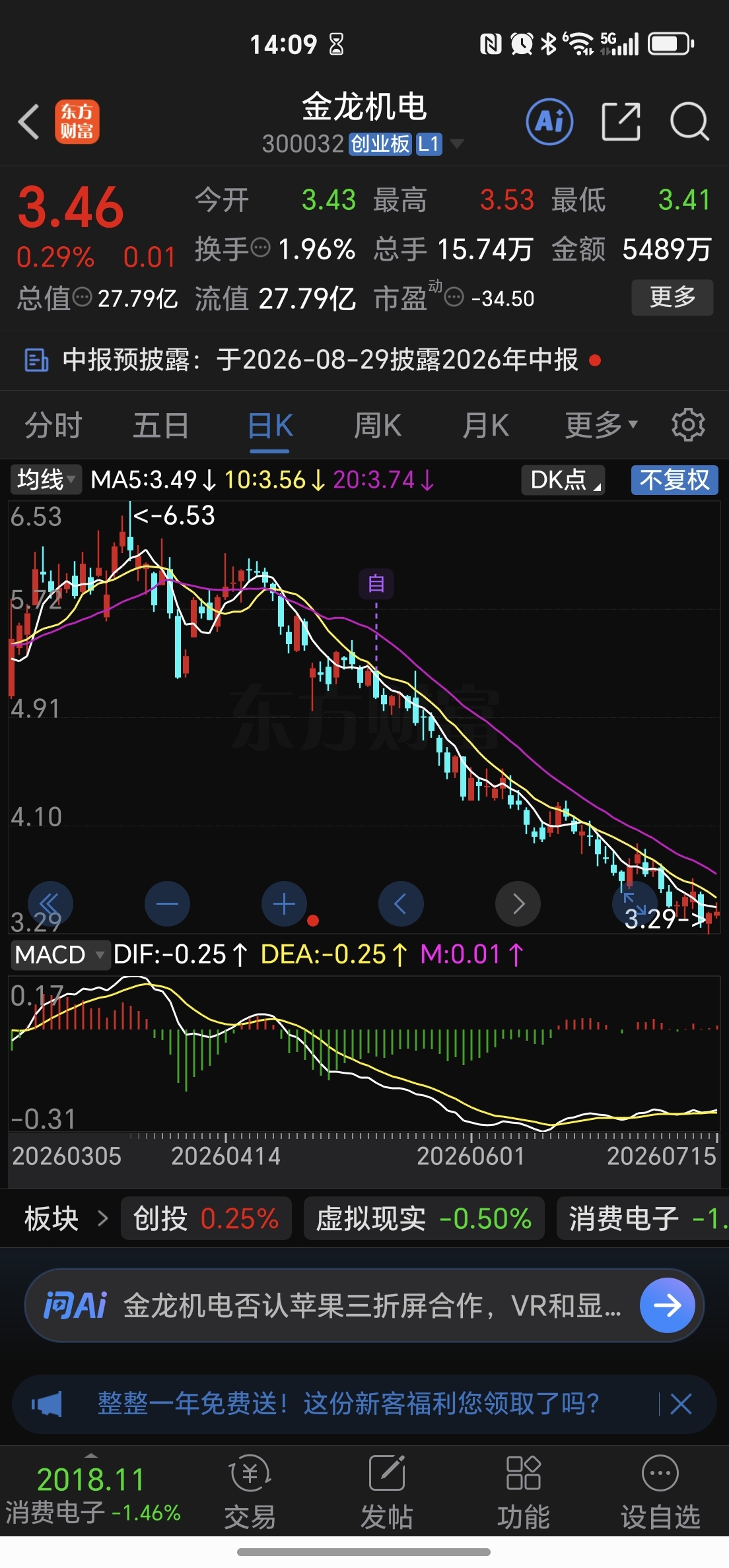
Task: Toggle 设自选 watchlist option
Action: tap(660, 1492)
